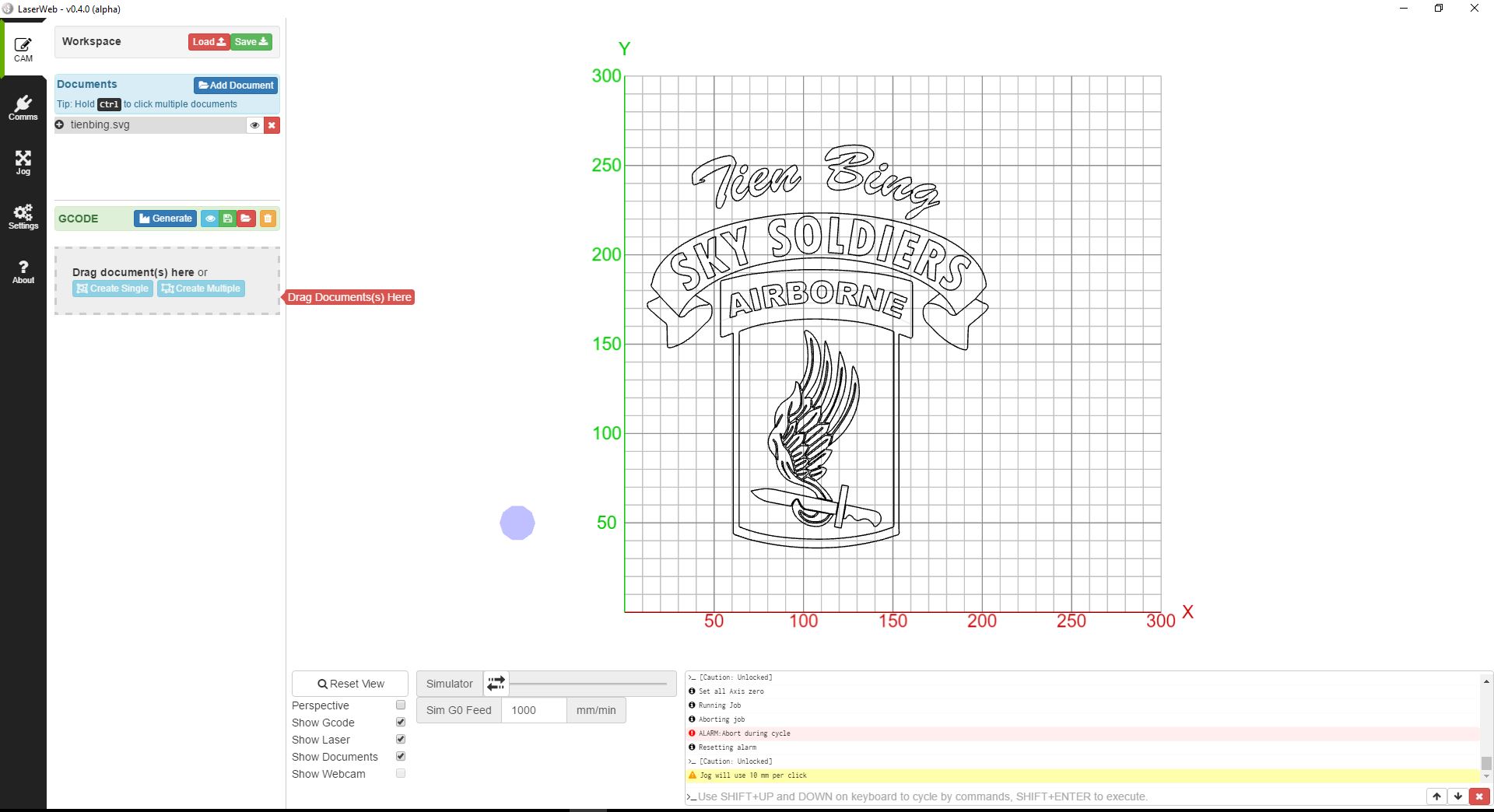Select the tienbing.svg document row
1494x812 pixels.
pos(150,125)
